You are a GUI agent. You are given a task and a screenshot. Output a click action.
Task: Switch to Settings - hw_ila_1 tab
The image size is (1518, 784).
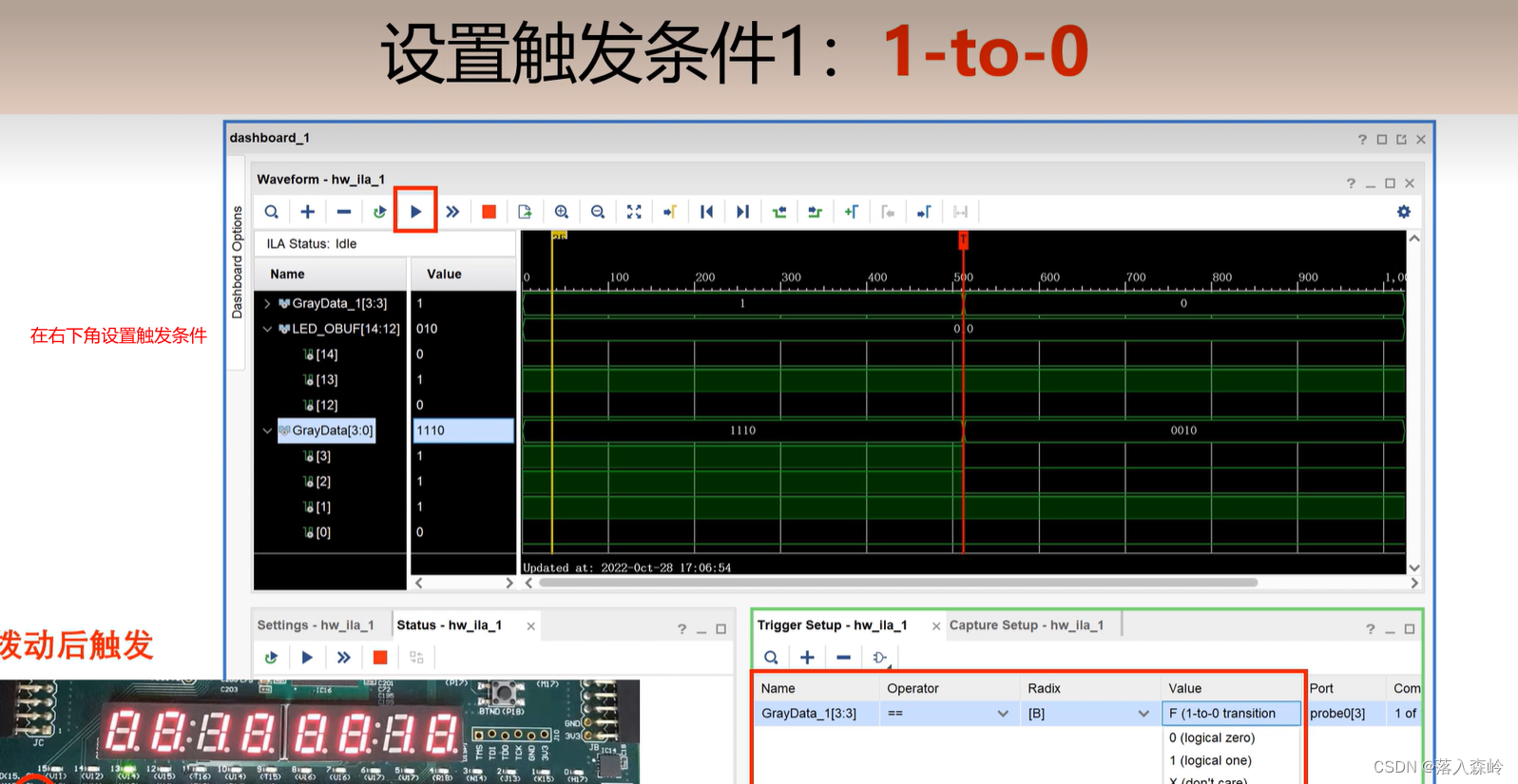point(316,625)
